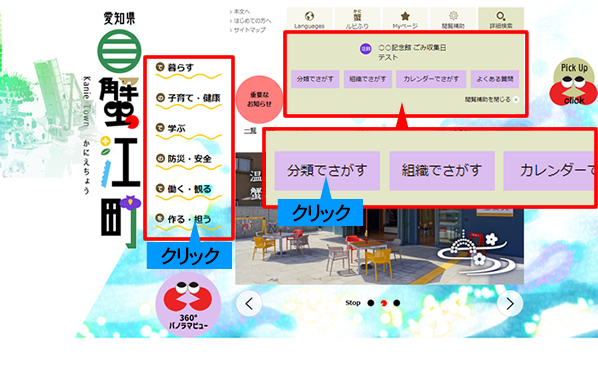Select 作る・担う menu item

point(188,221)
